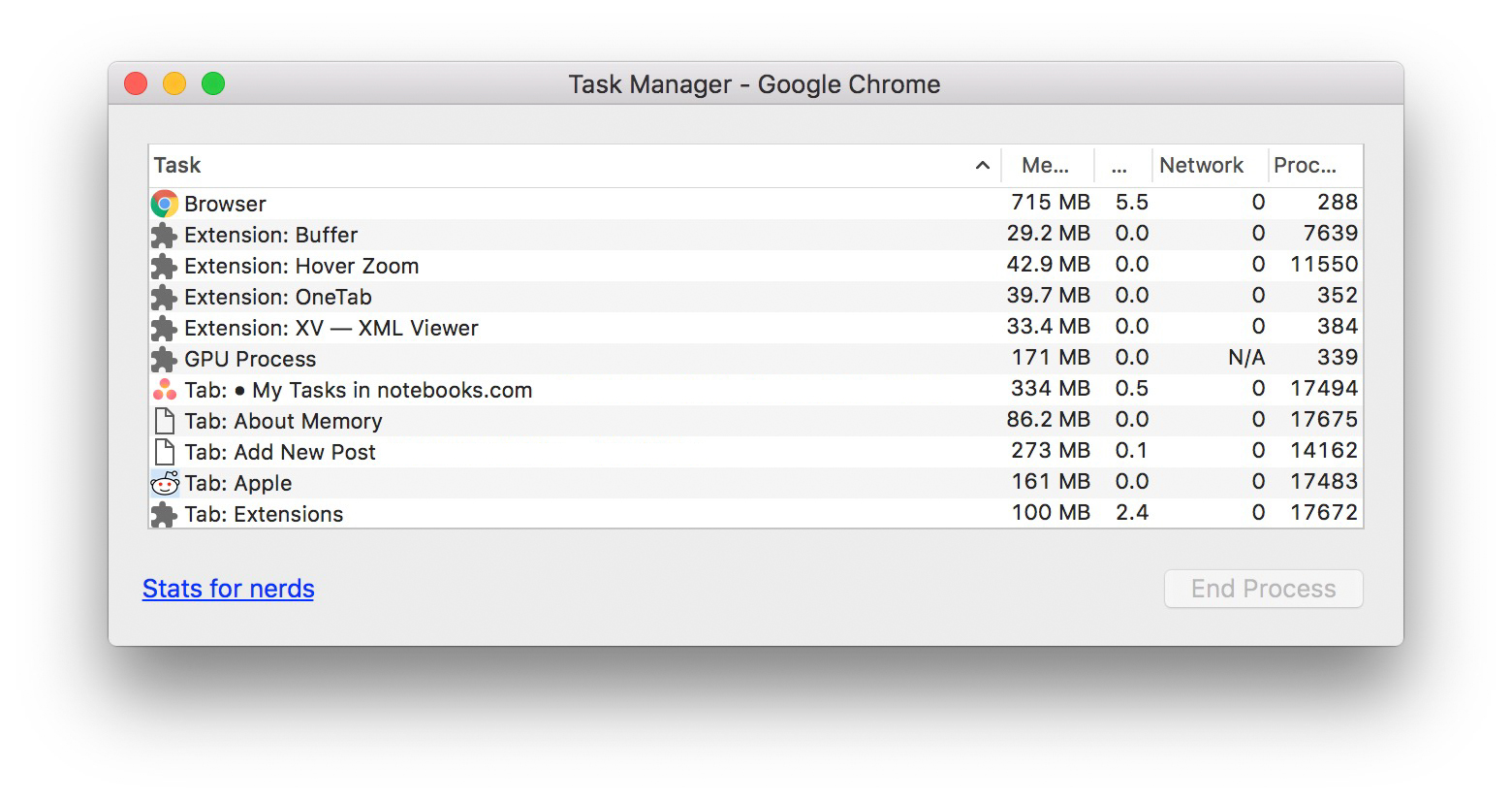Click the End Process button
Screen dimensions: 1512x801
[x=1263, y=589]
